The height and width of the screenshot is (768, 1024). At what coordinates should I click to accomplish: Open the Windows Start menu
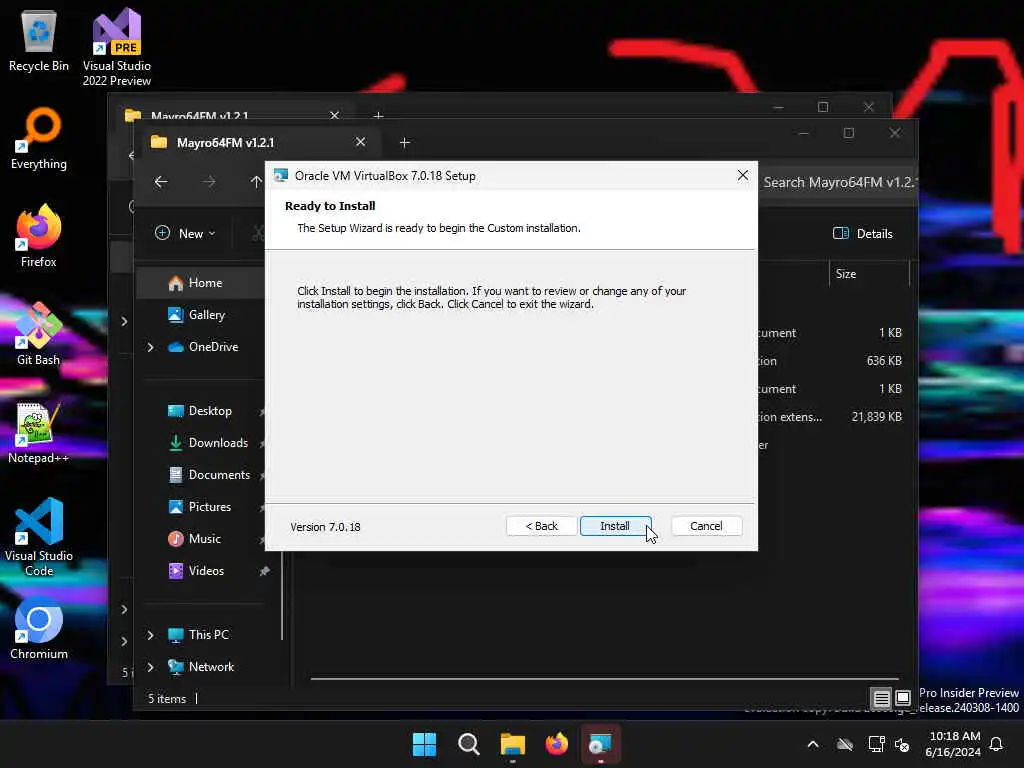(x=424, y=744)
